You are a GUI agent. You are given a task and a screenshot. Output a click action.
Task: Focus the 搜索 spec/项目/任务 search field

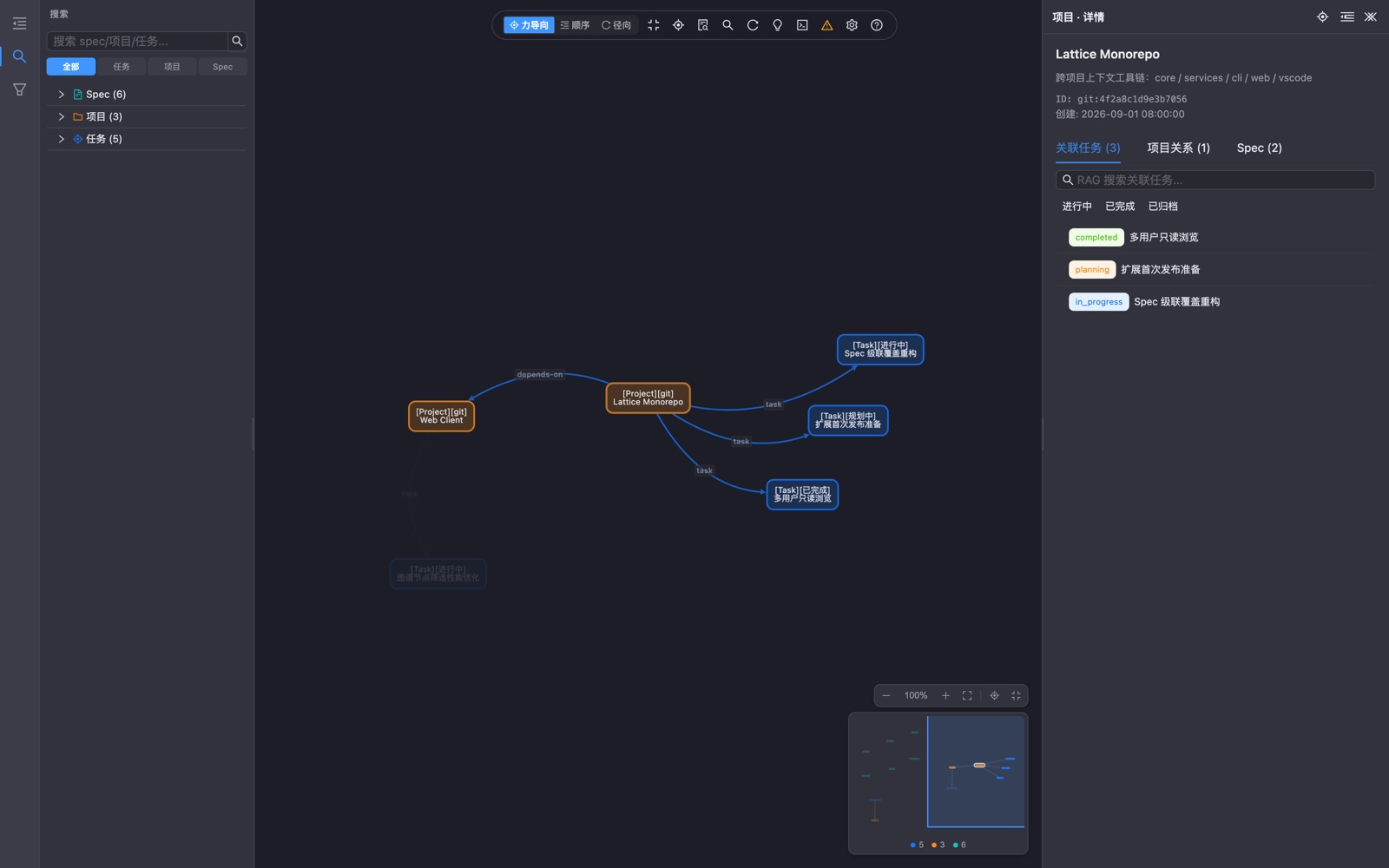click(x=139, y=41)
